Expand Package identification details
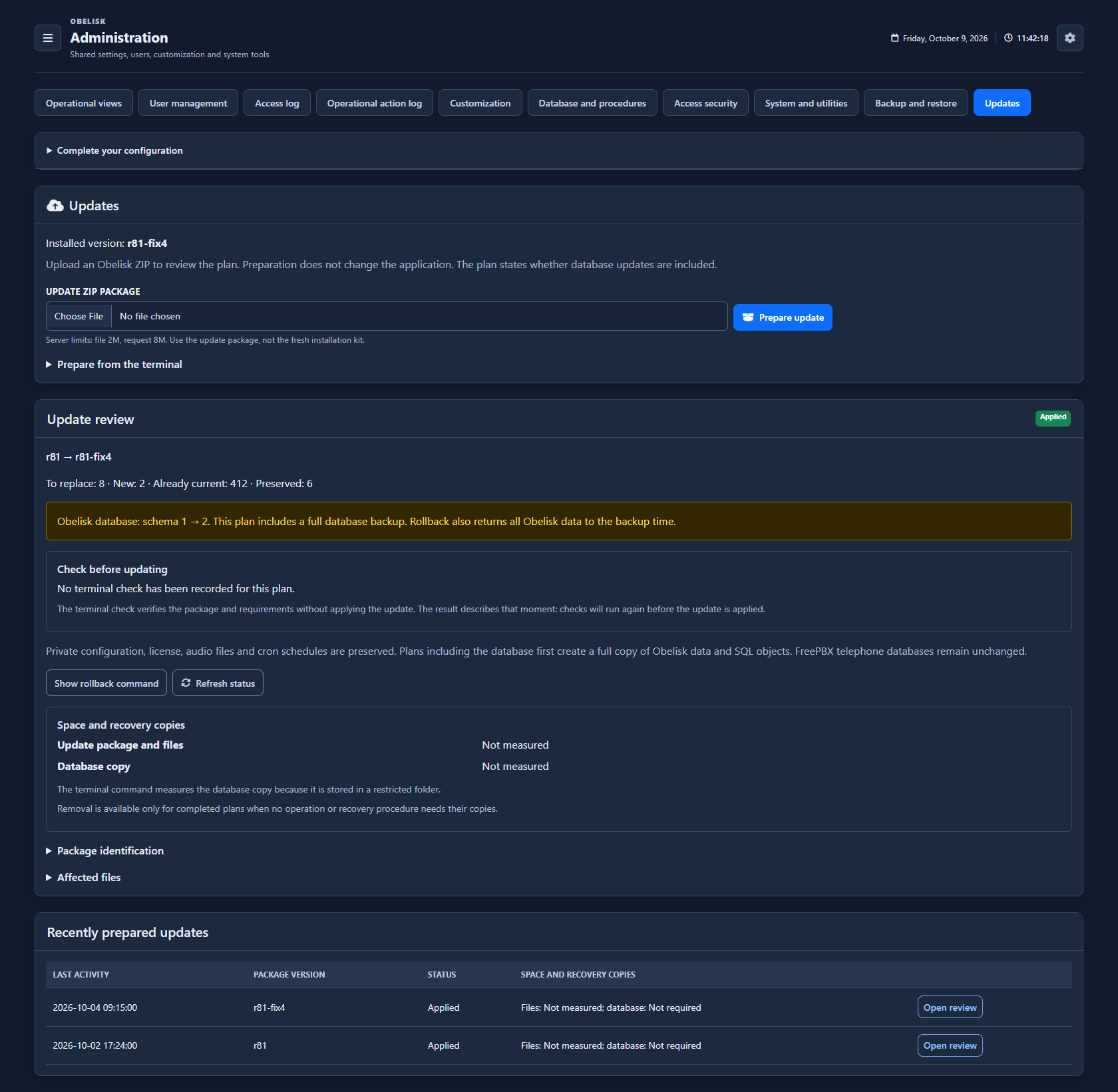The height and width of the screenshot is (1092, 1118). (x=105, y=851)
